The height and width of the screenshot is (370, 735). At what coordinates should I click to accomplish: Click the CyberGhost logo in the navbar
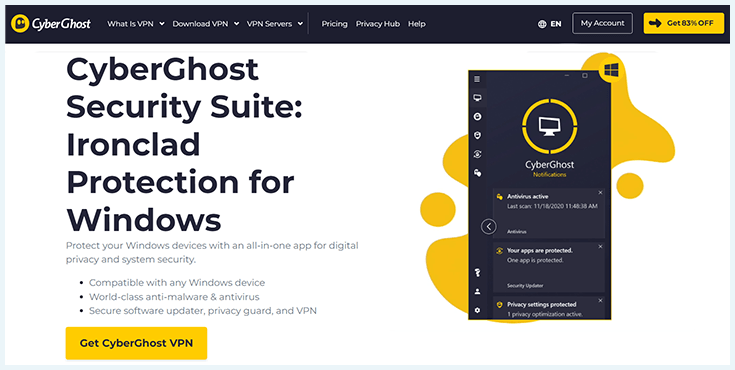tap(51, 23)
